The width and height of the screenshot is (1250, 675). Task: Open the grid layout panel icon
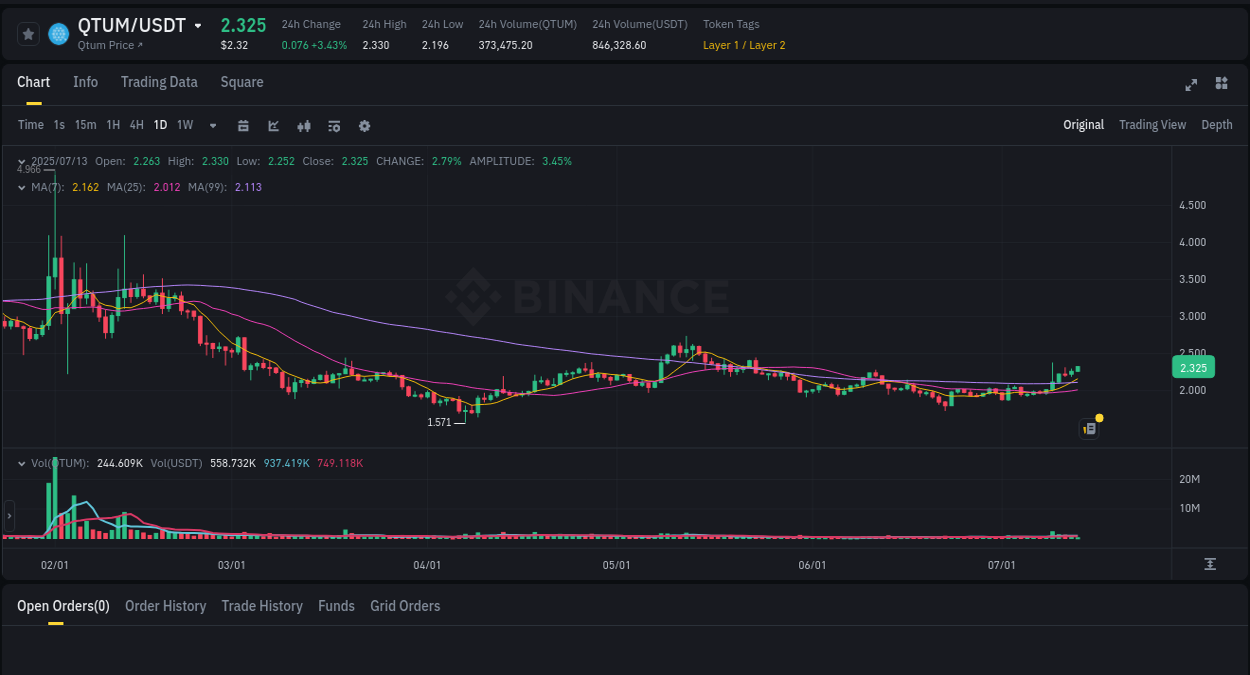(x=1221, y=85)
